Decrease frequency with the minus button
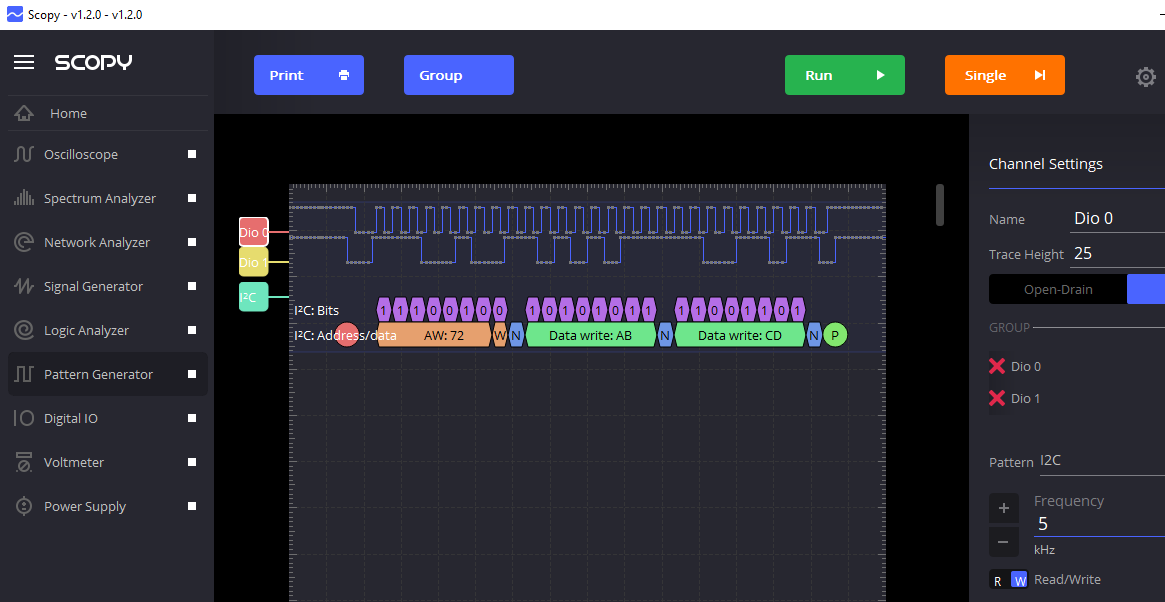The height and width of the screenshot is (602, 1165). tap(1004, 542)
